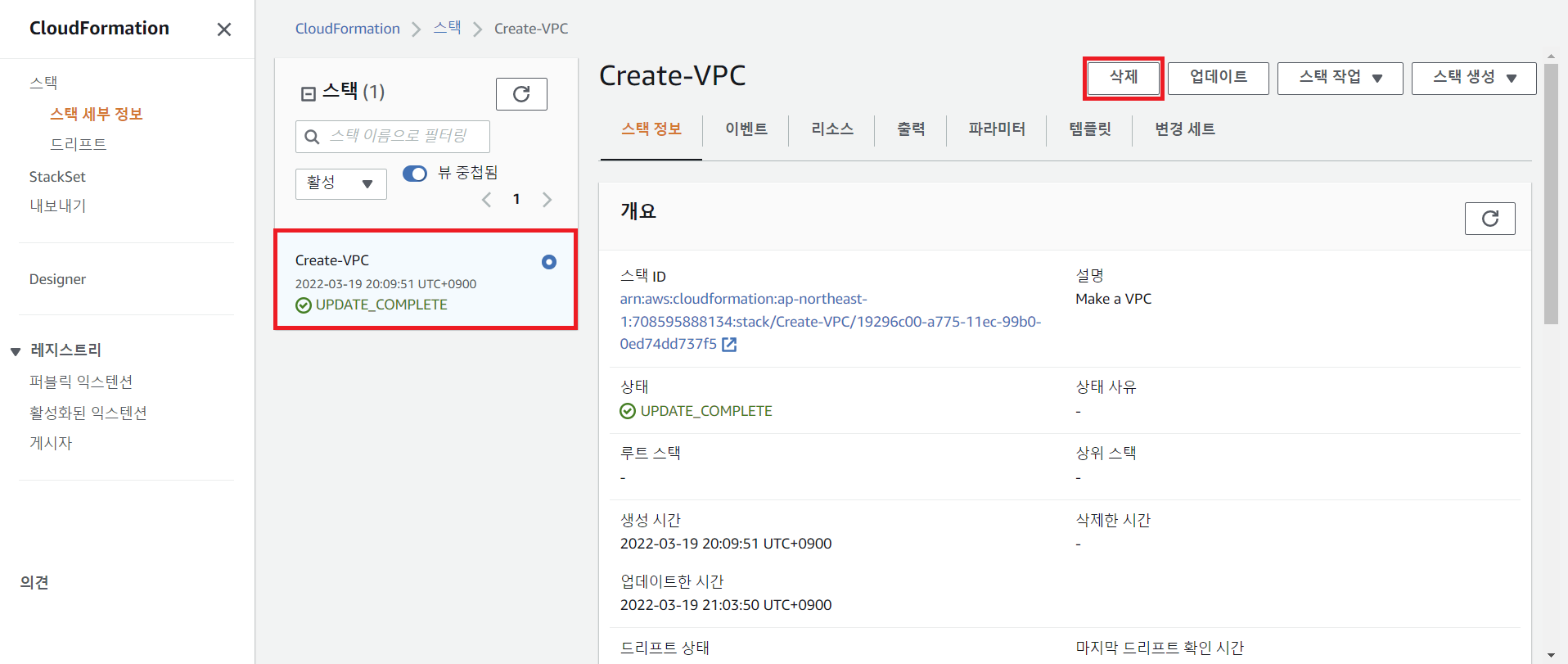This screenshot has height=664, width=1568.
Task: Click creation time 2022-03-19 20:09:51 in overview
Action: pyautogui.click(x=726, y=544)
